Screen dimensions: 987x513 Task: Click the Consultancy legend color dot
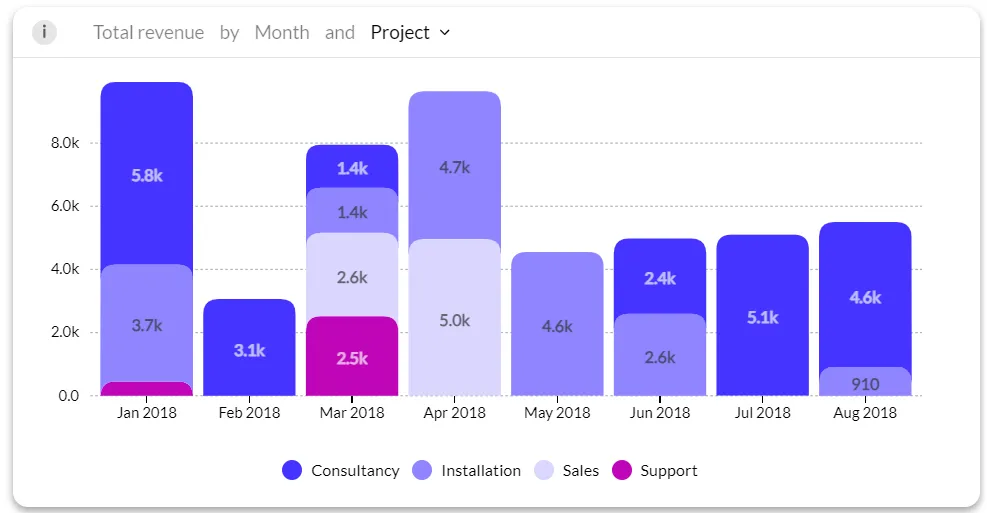(292, 470)
